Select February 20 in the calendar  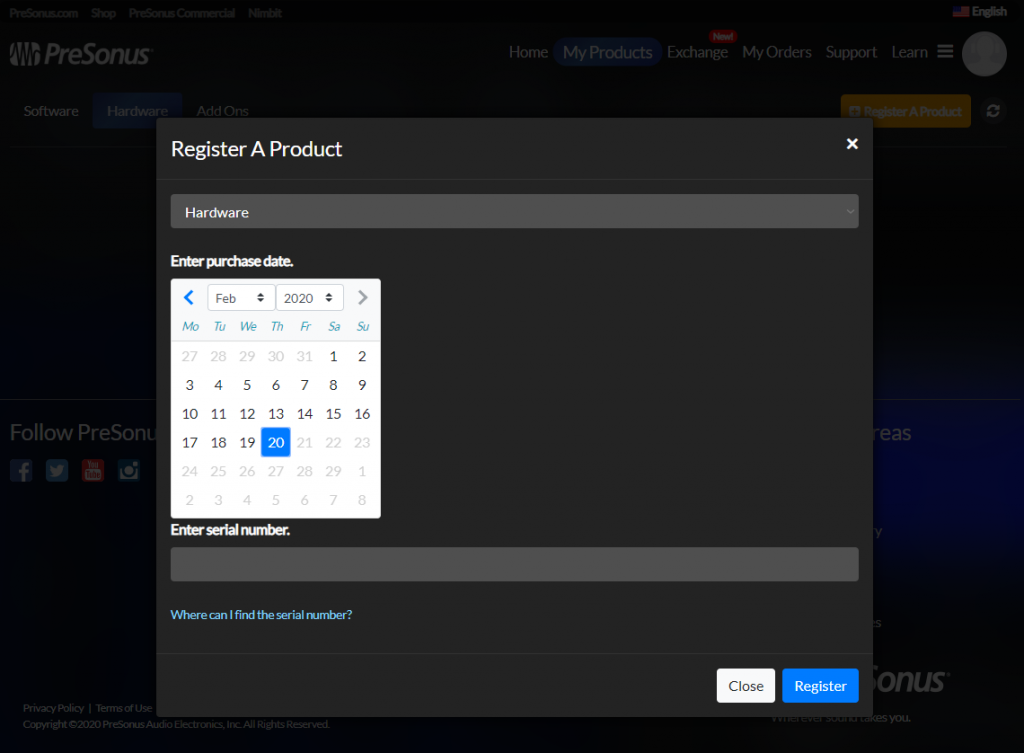(x=276, y=442)
